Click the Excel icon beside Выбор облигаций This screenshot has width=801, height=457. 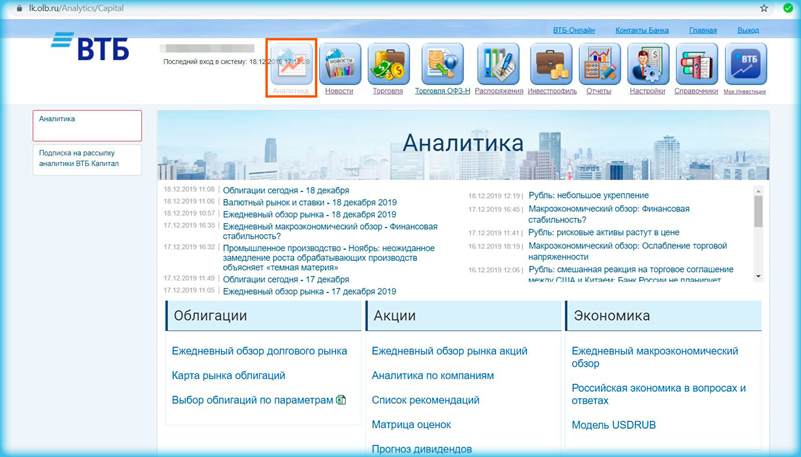tap(341, 400)
